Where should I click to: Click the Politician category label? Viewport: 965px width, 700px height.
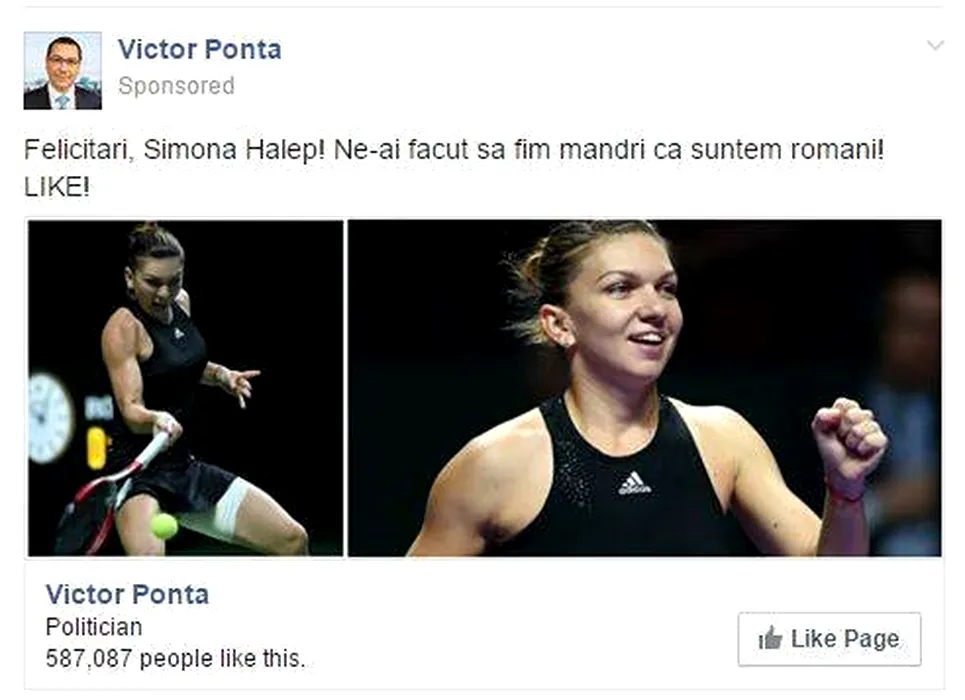pos(94,627)
